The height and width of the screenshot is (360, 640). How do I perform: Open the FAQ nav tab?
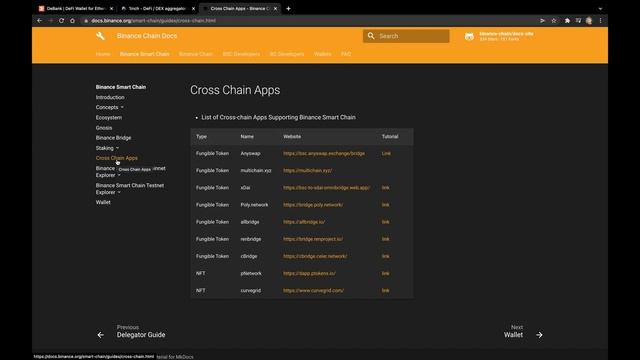point(346,54)
